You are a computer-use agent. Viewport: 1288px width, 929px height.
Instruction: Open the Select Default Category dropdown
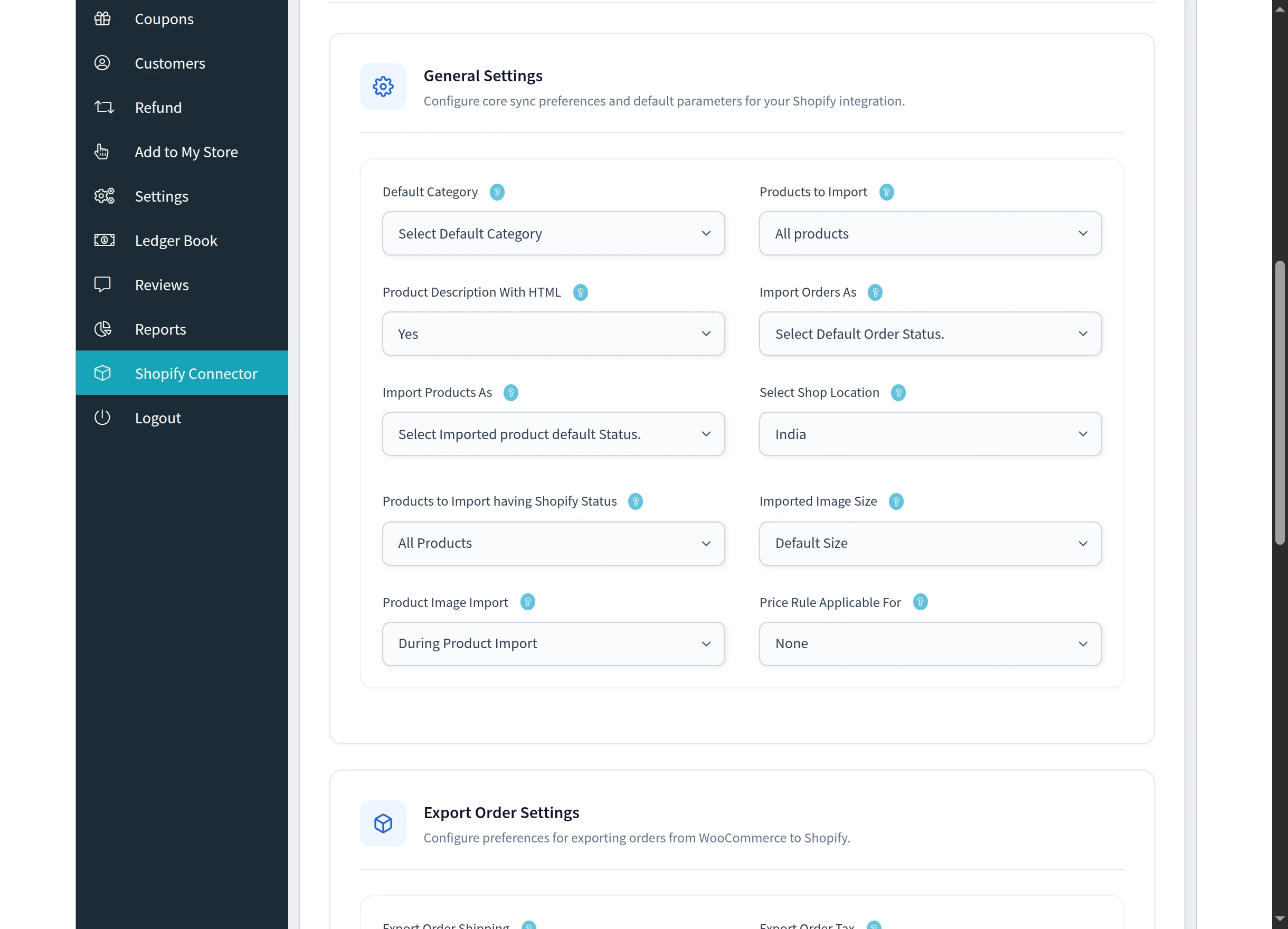point(554,233)
